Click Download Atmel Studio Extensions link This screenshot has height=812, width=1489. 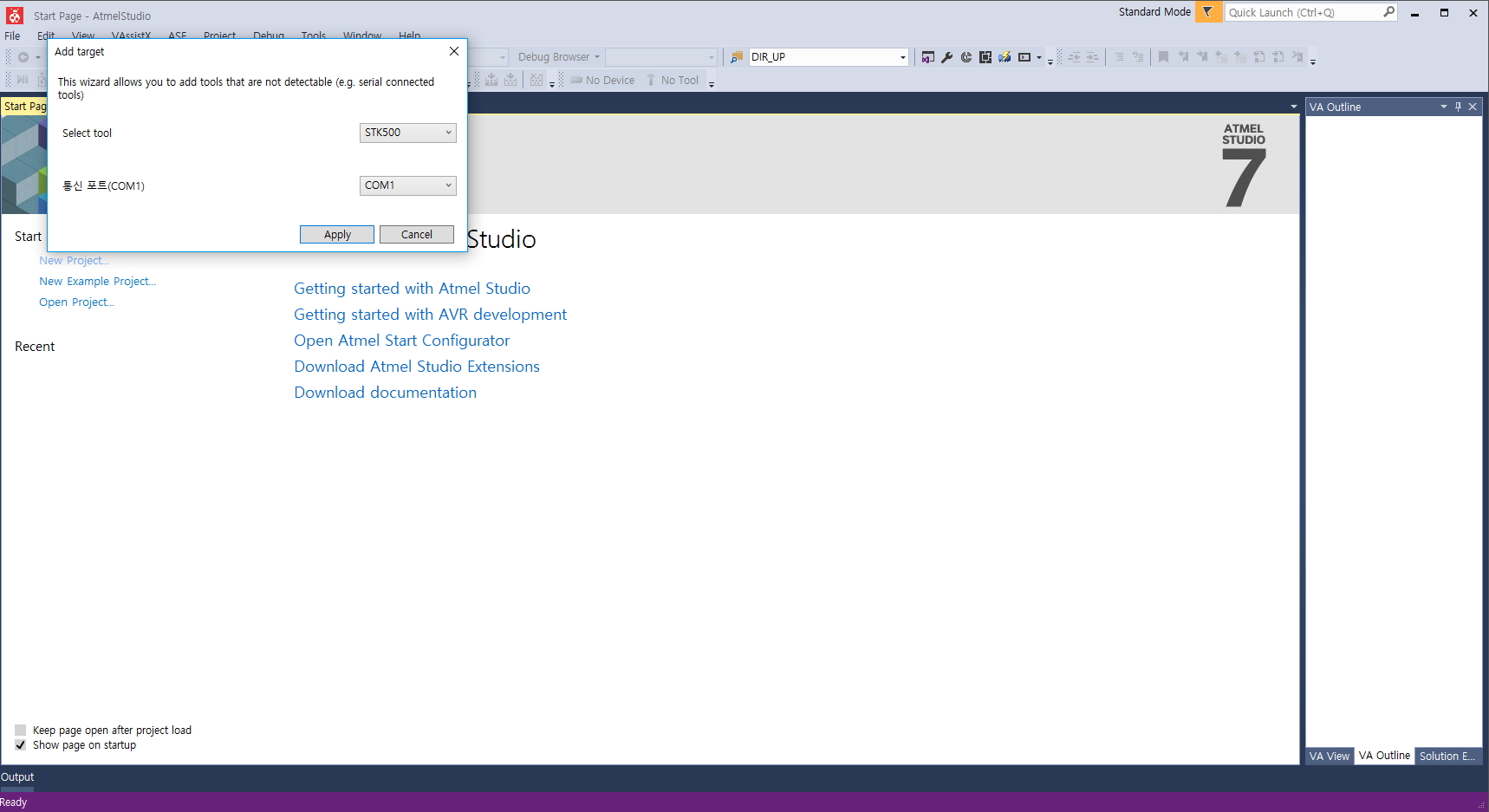pyautogui.click(x=416, y=367)
